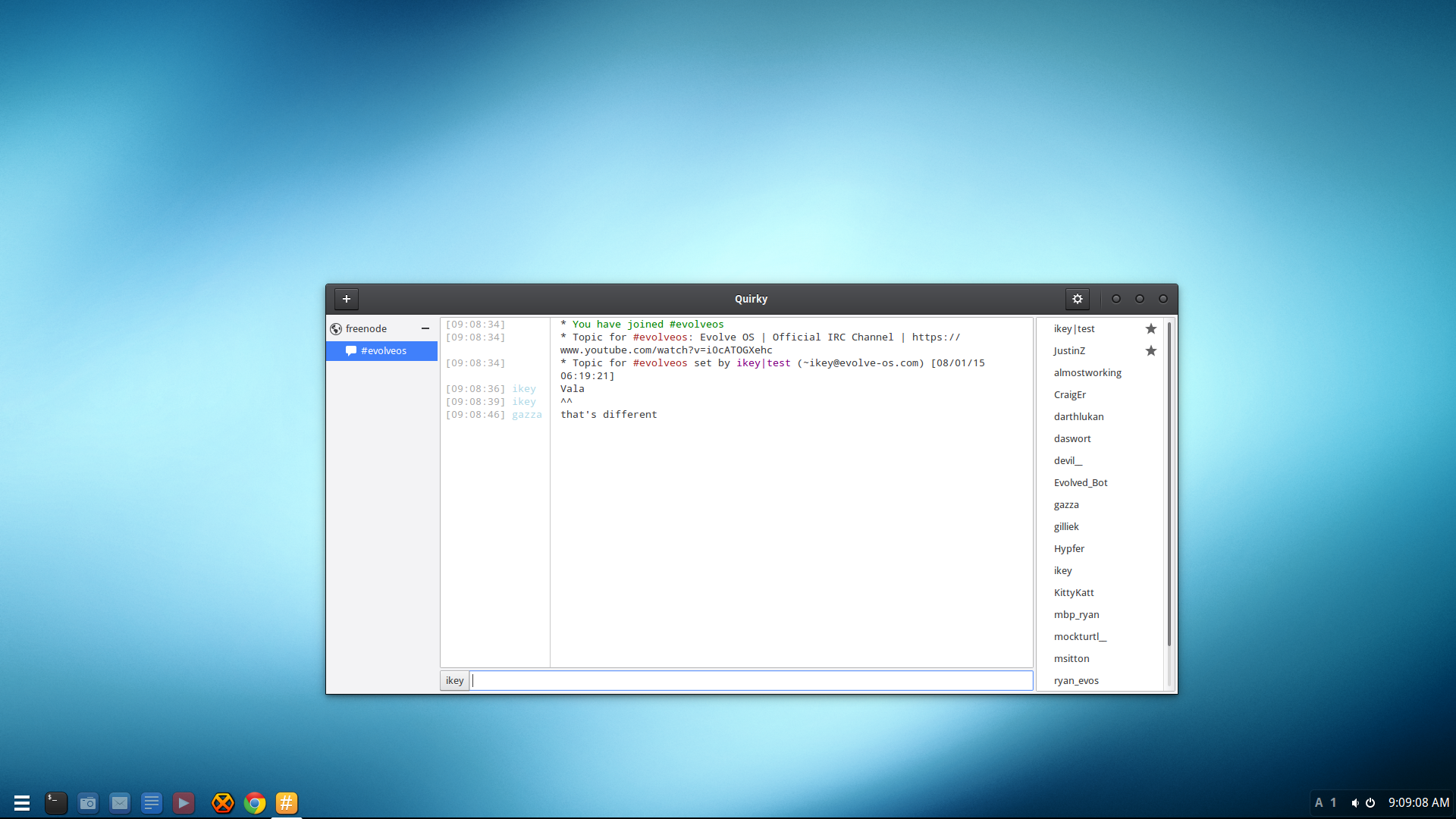
Task: Select user almostworking
Action: coord(1087,372)
